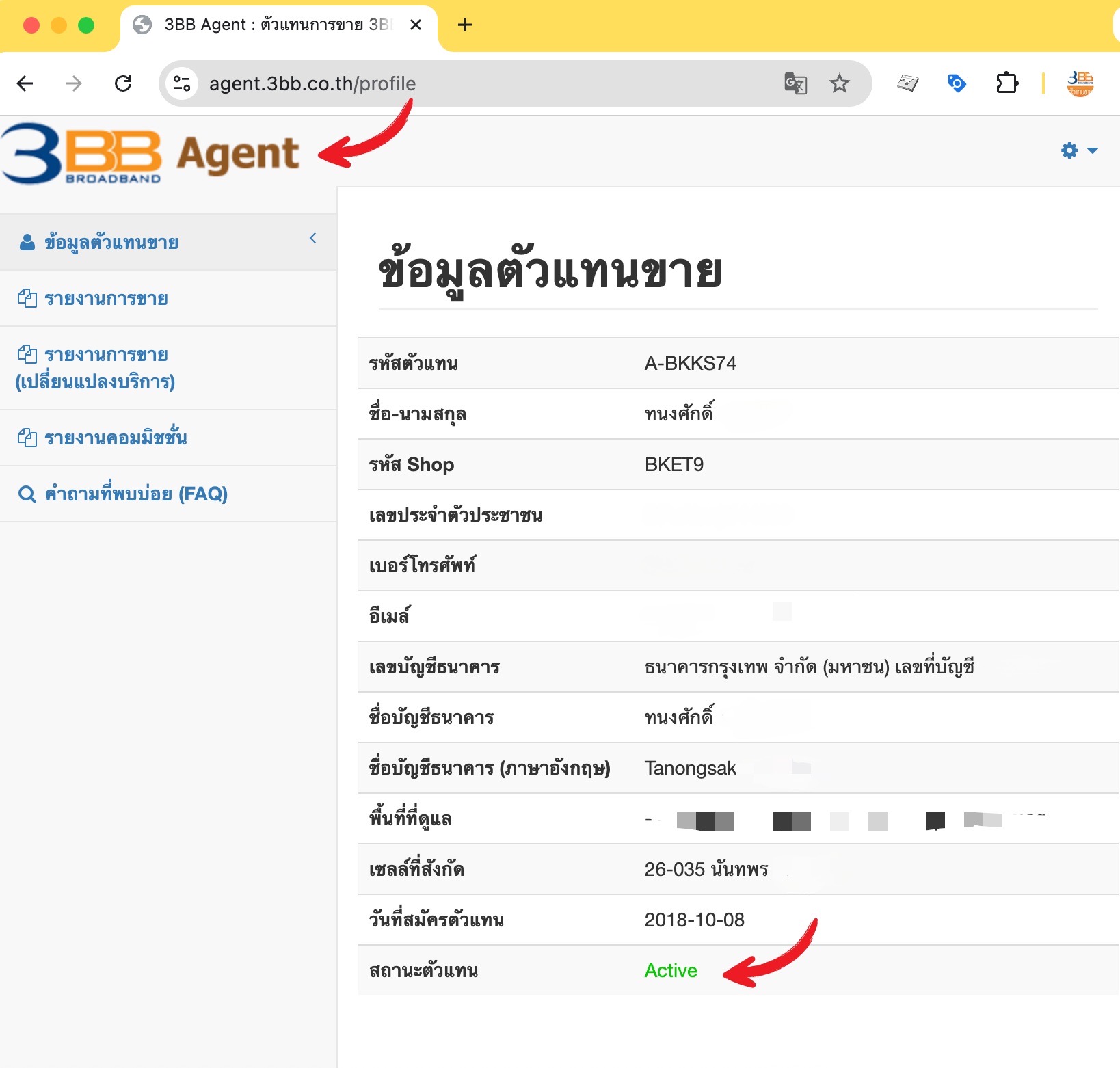Click the Google Translate icon in address bar
This screenshot has width=1120, height=1068.
coord(795,83)
